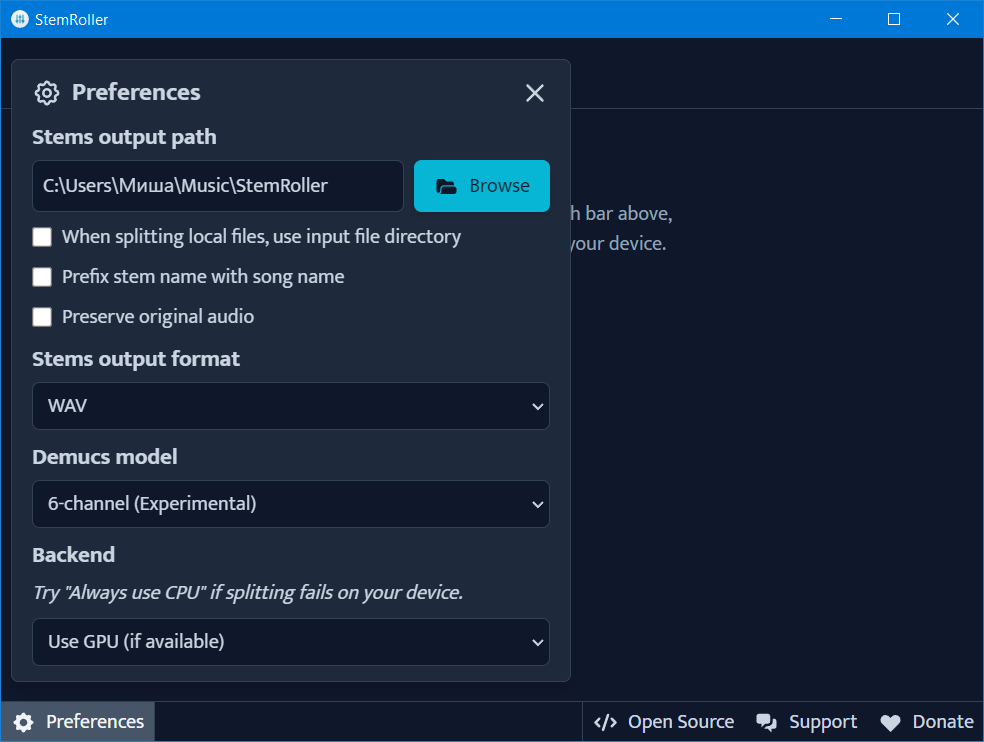984x742 pixels.
Task: Browse for a stems output folder
Action: point(482,186)
